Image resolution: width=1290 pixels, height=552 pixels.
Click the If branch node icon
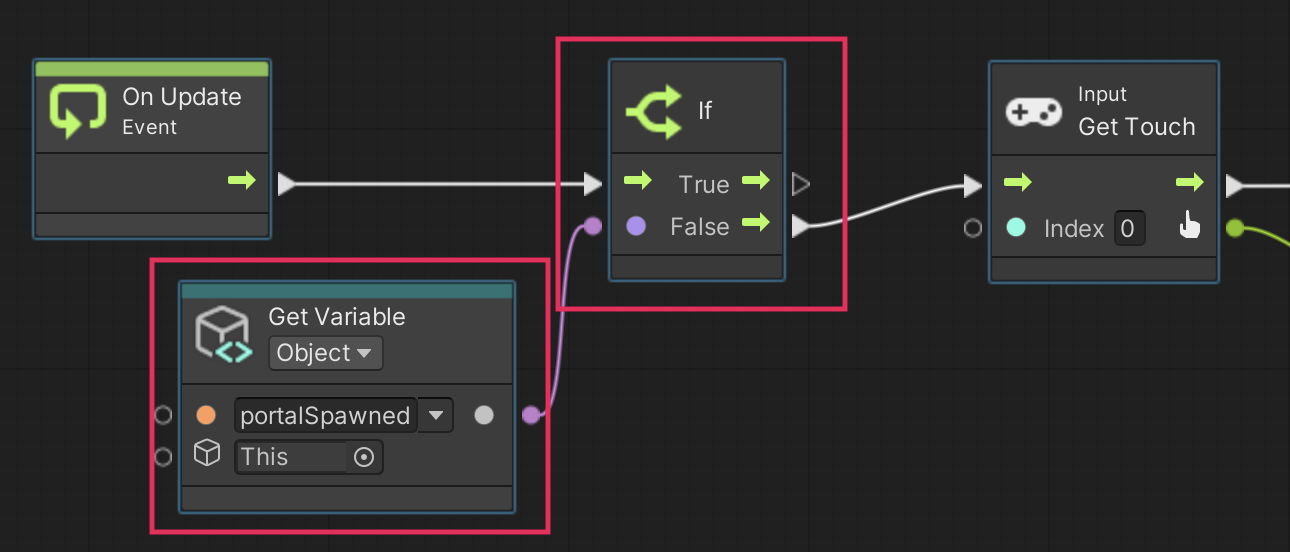click(x=653, y=110)
